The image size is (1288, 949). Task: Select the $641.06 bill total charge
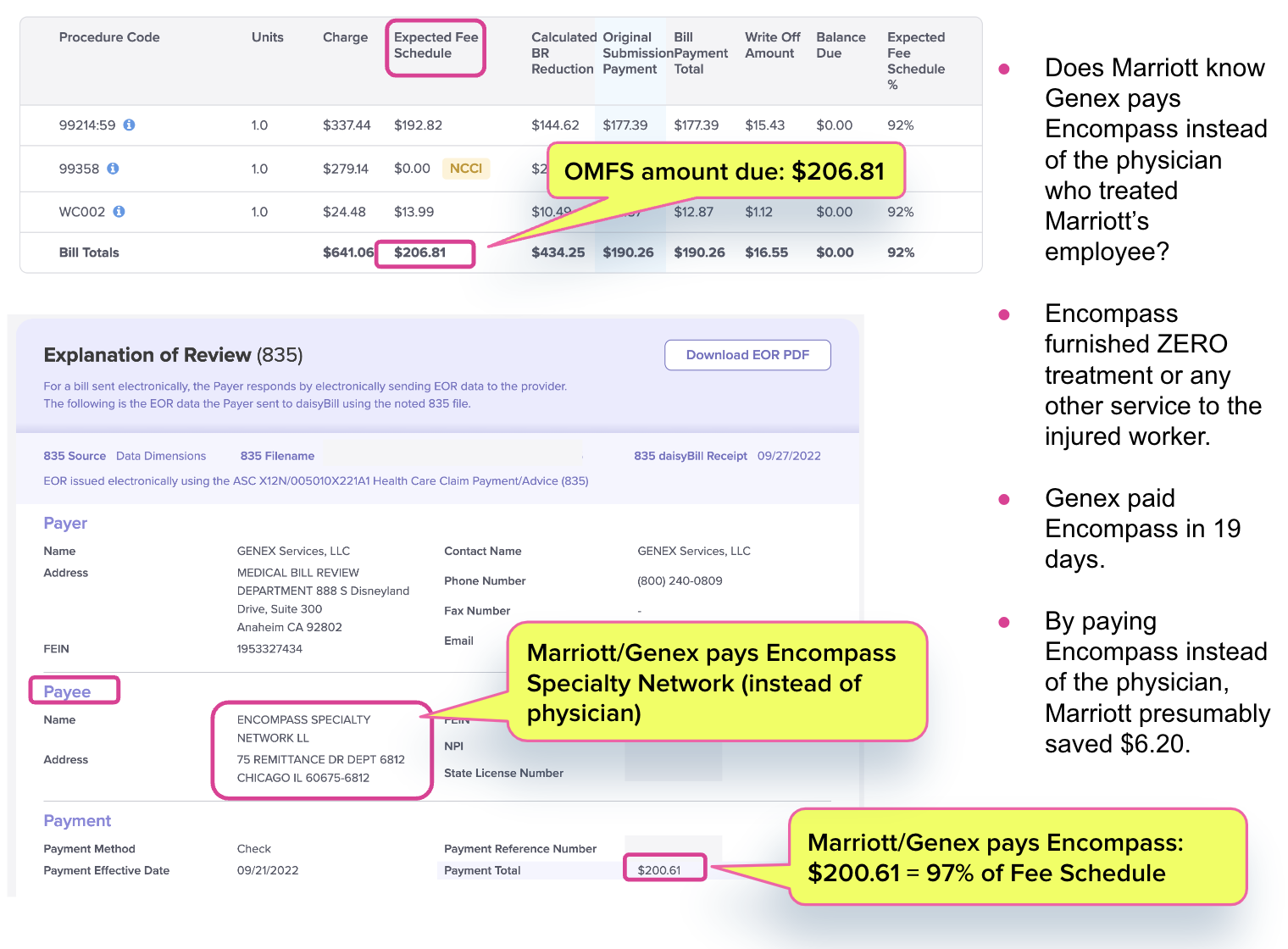[x=348, y=253]
